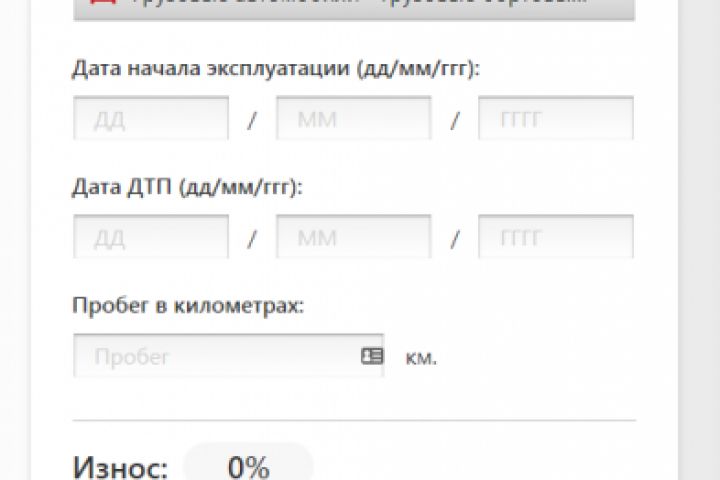Image resolution: width=720 pixels, height=480 pixels.
Task: Click first slash separator in start date row
Action: (x=252, y=121)
